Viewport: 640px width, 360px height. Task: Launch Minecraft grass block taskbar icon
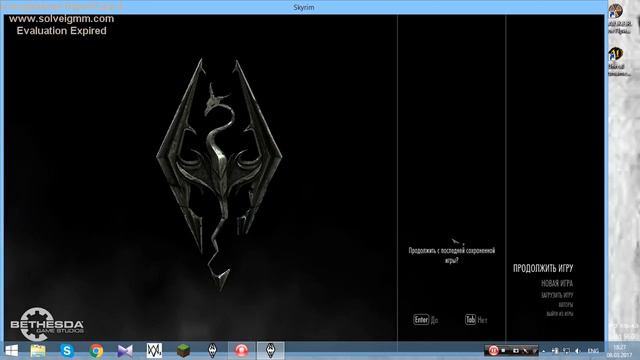point(183,350)
